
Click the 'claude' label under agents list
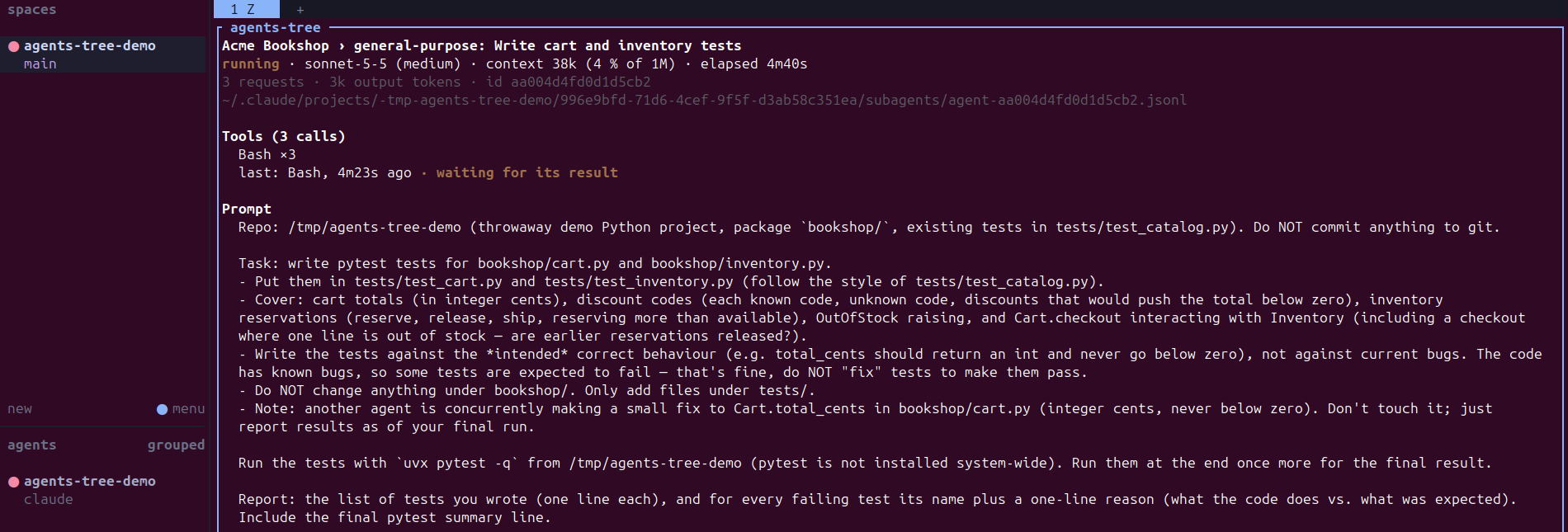(49, 500)
